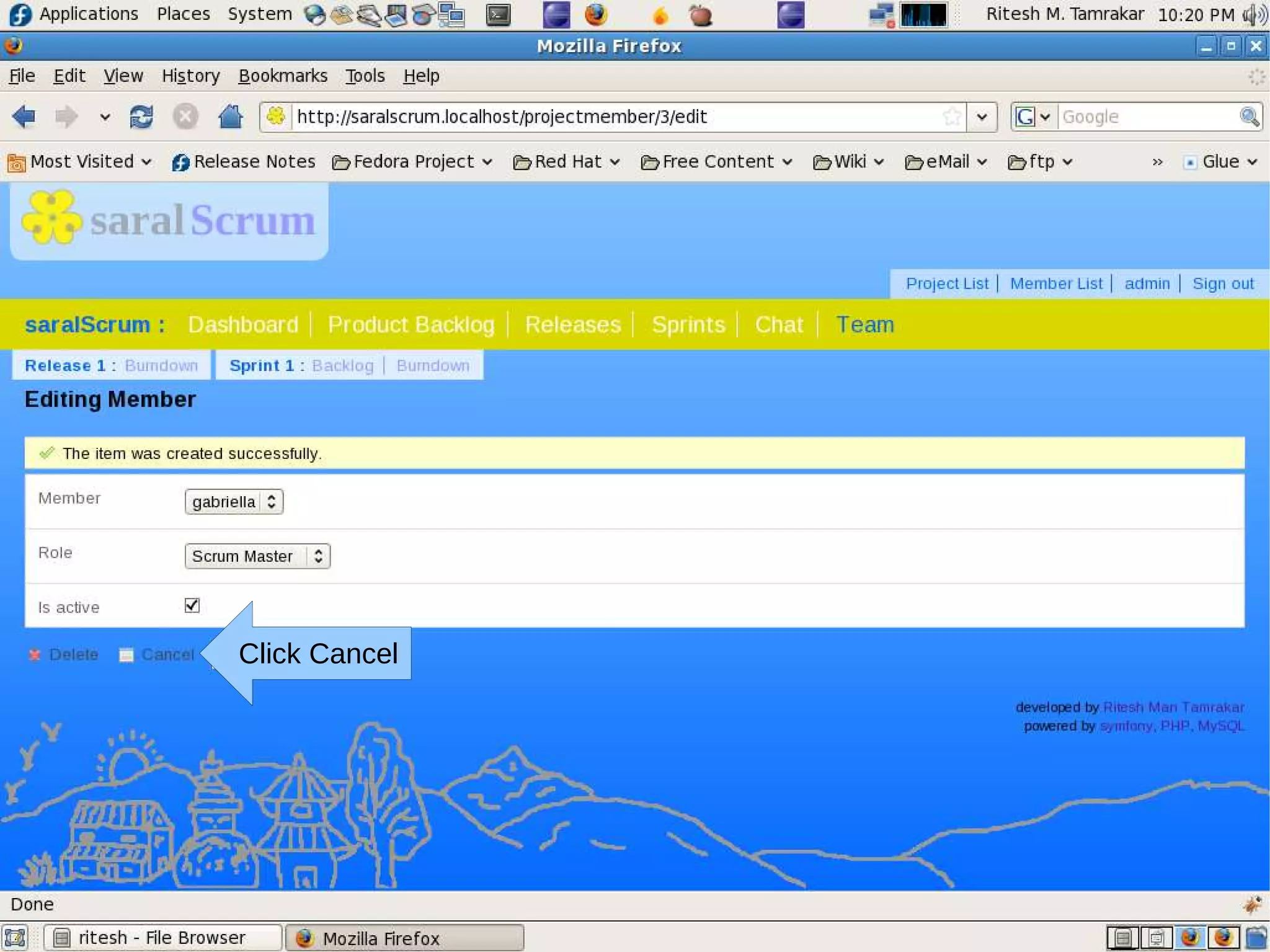Open the Chat tab
This screenshot has height=952, width=1270.
[x=779, y=324]
